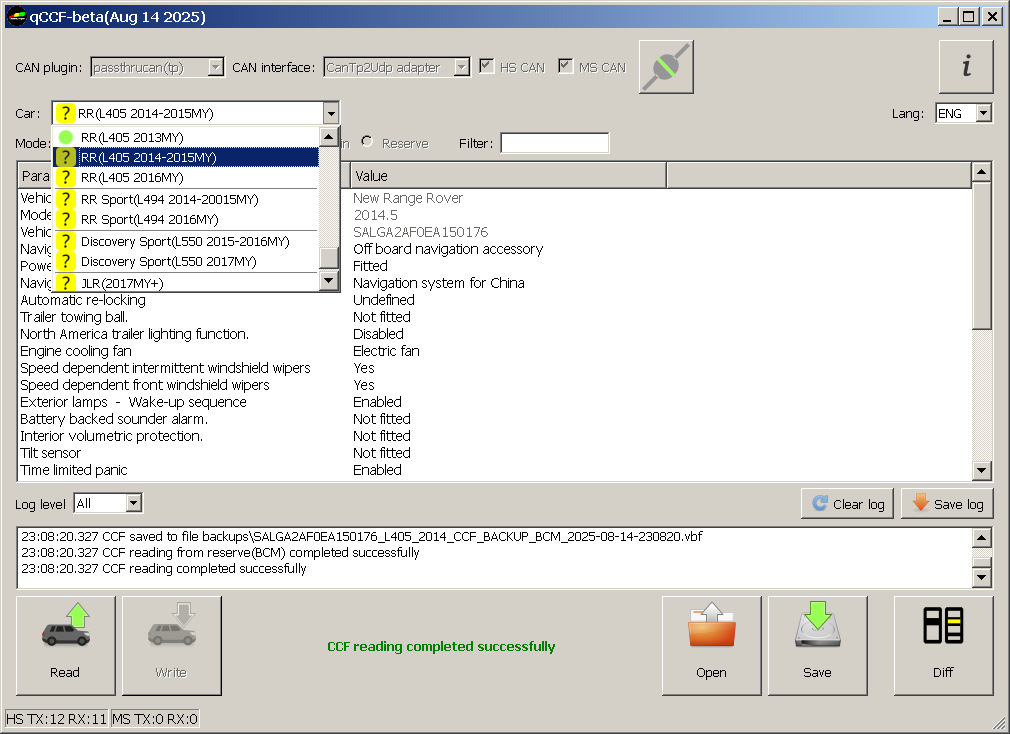
Task: Open the Lang ENG dropdown
Action: coord(984,113)
